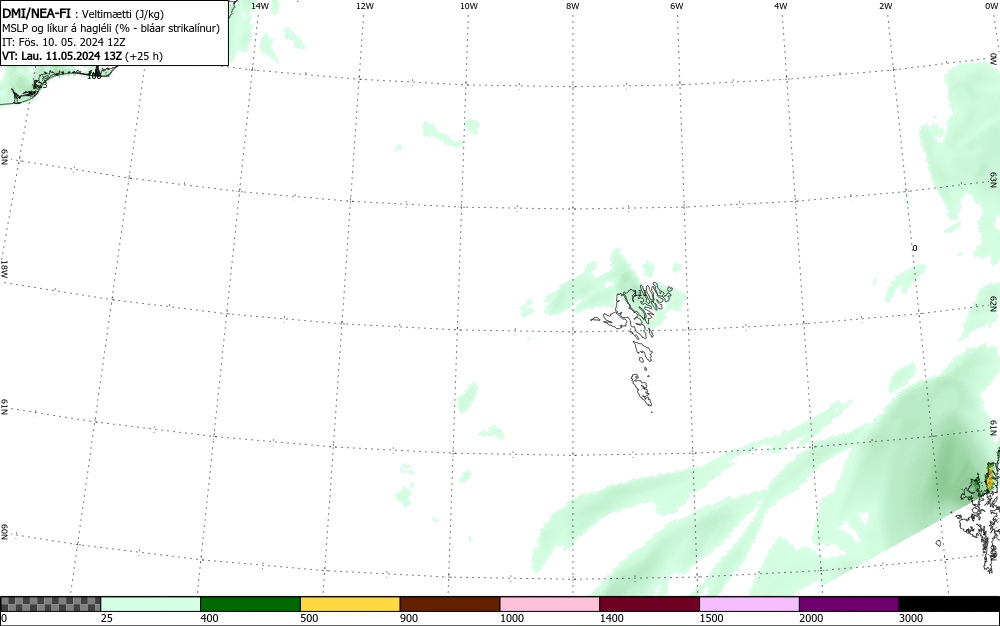Select the brown 900–1000 legend swatch
The image size is (1000, 626).
tap(450, 604)
